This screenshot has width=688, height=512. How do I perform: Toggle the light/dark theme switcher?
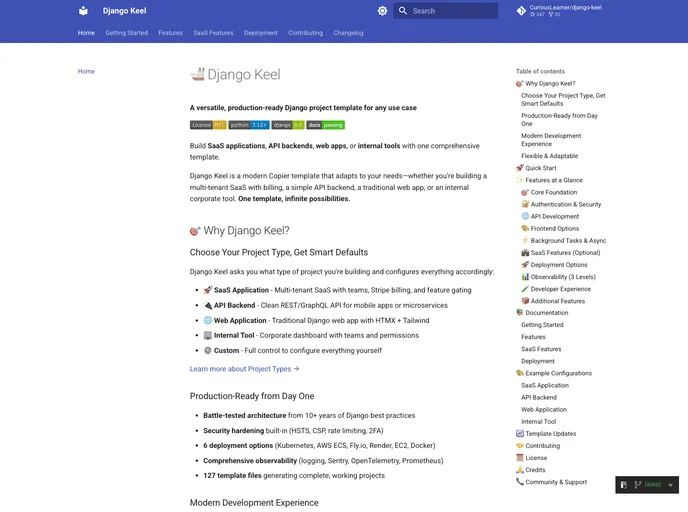click(x=382, y=11)
